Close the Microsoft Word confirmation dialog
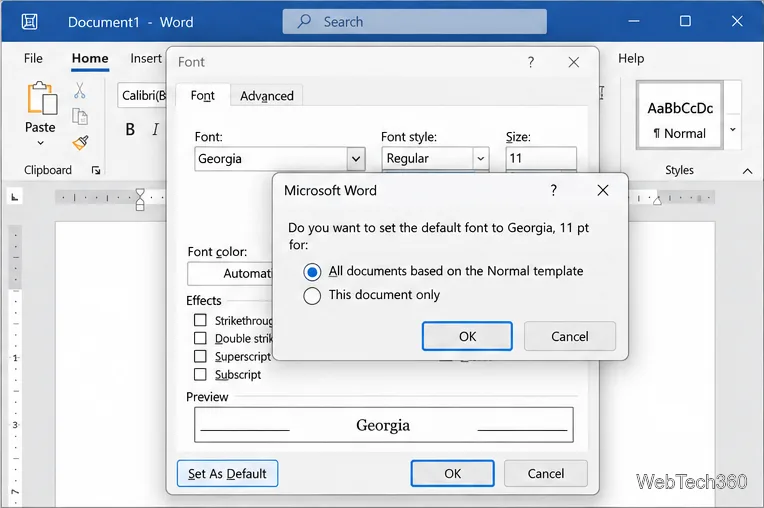This screenshot has width=764, height=508. point(603,190)
